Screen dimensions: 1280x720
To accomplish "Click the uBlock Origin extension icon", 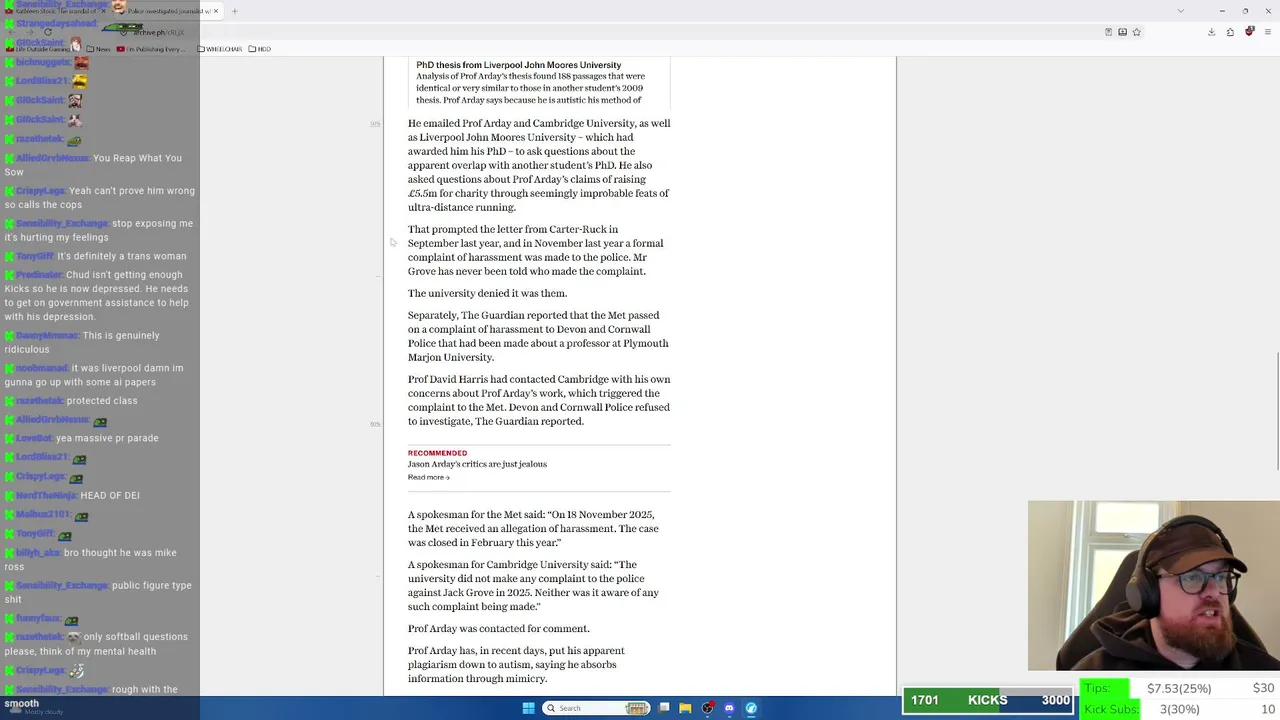I will pyautogui.click(x=1249, y=32).
